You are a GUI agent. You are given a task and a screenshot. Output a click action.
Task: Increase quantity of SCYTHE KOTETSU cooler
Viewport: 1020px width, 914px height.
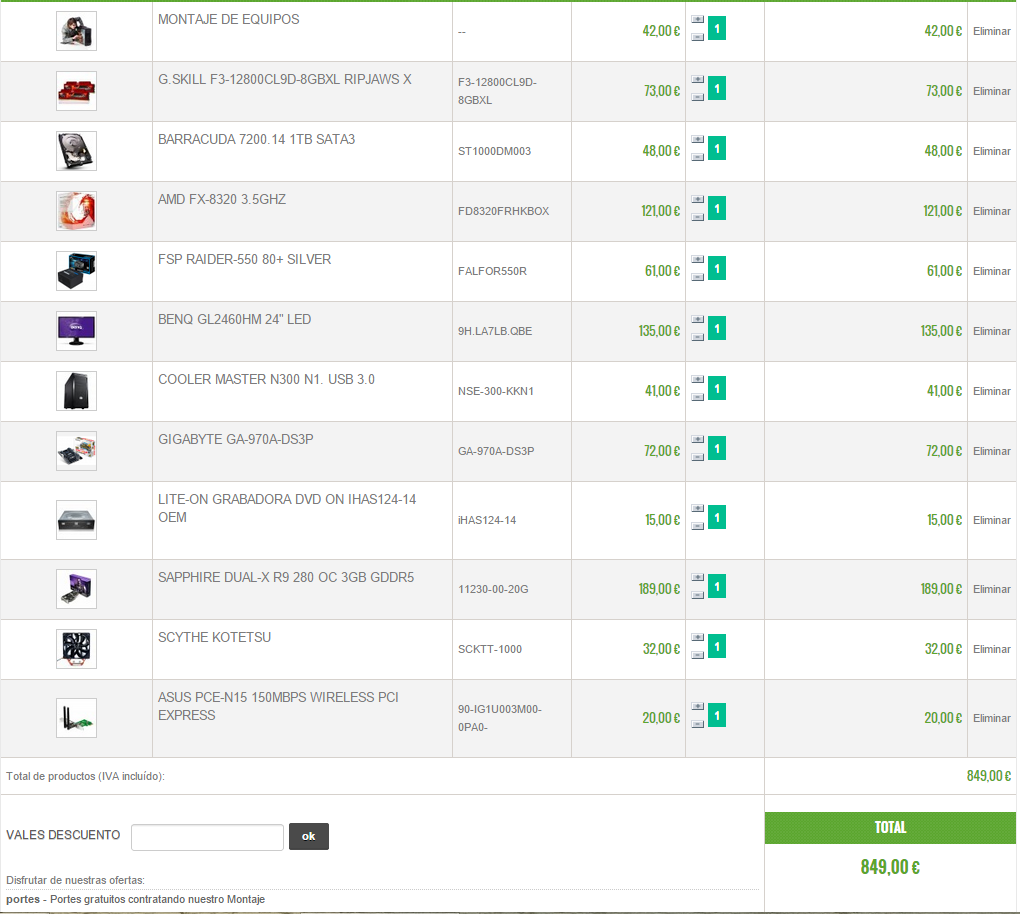coord(697,636)
